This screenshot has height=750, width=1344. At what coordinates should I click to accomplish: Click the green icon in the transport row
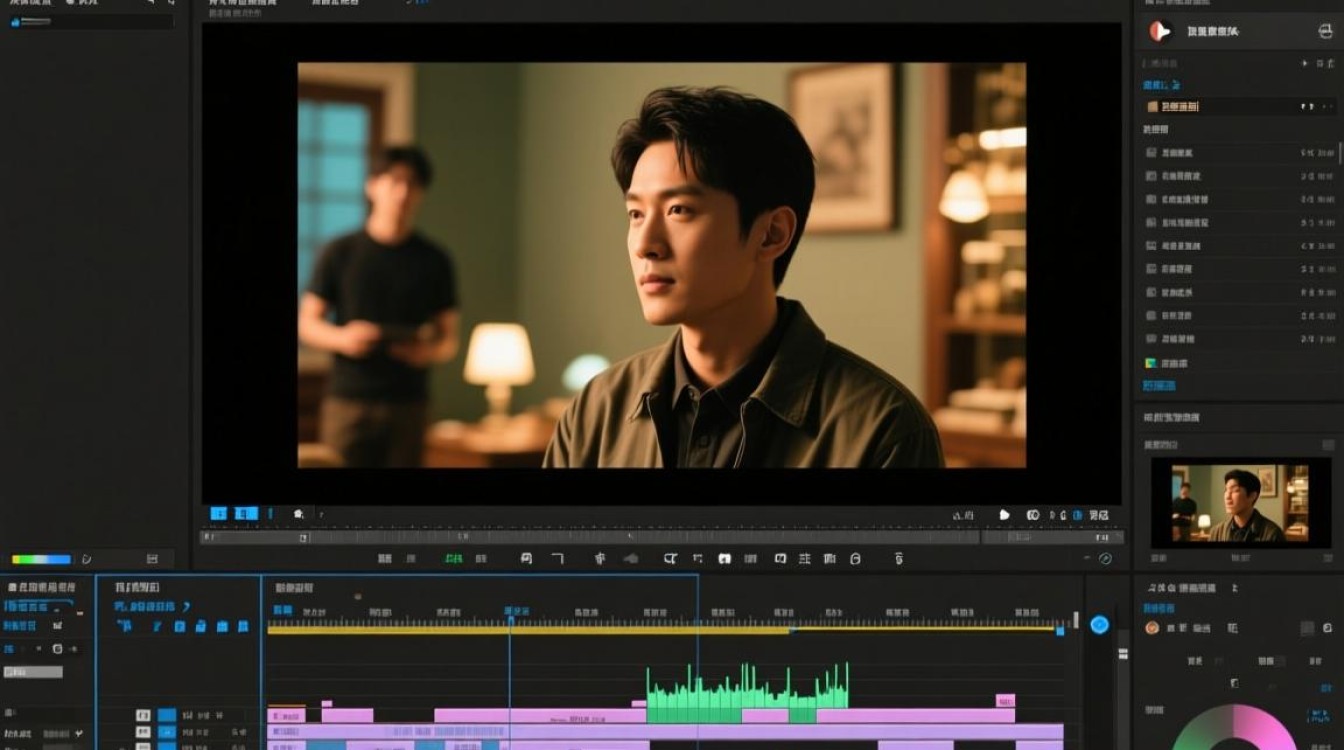[453, 559]
